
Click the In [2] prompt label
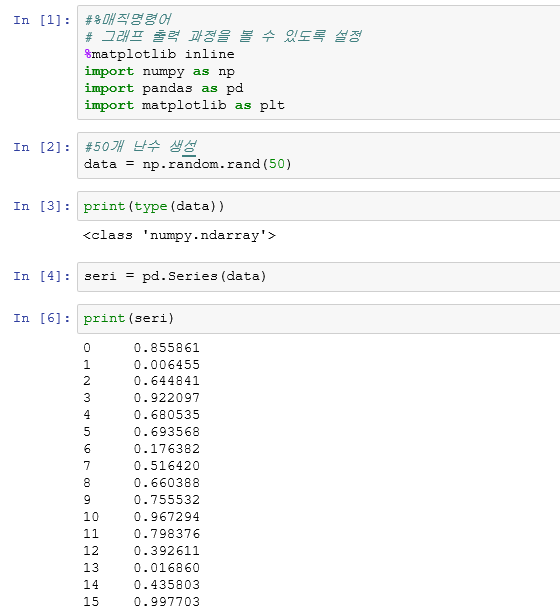42,147
